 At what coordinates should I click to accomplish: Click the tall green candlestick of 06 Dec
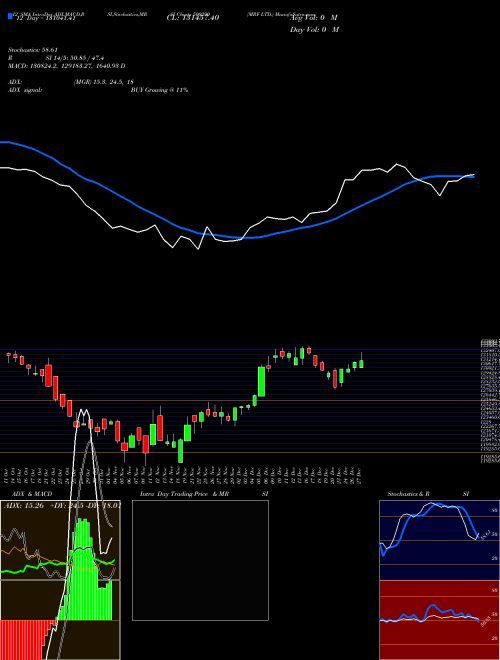(x=261, y=382)
